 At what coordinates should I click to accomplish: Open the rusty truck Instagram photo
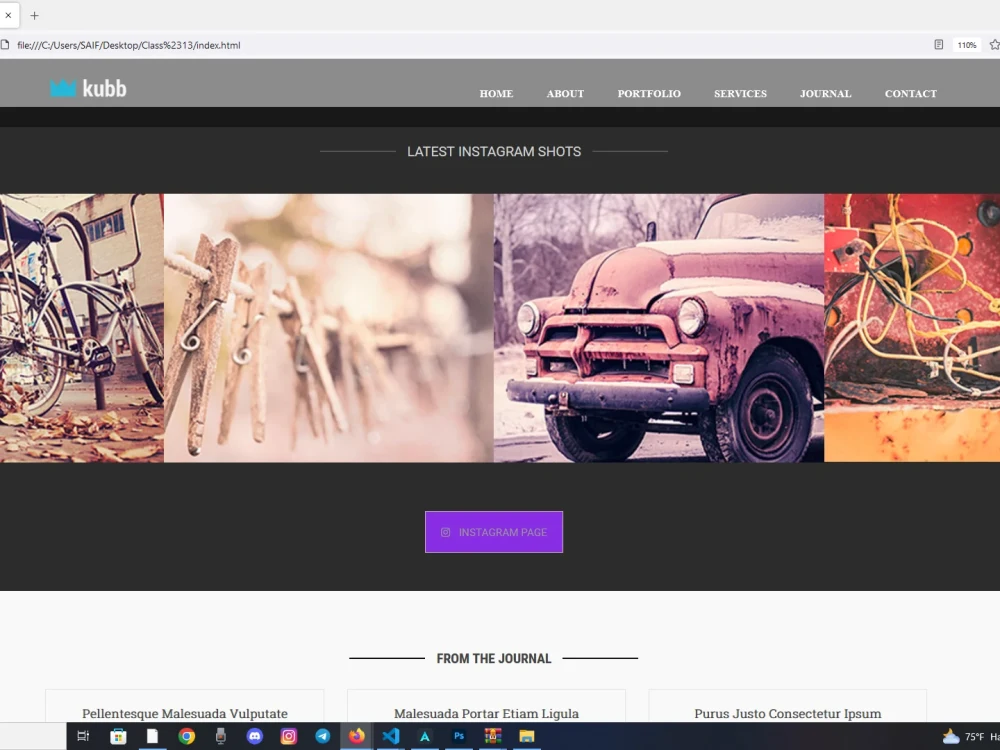pyautogui.click(x=659, y=328)
